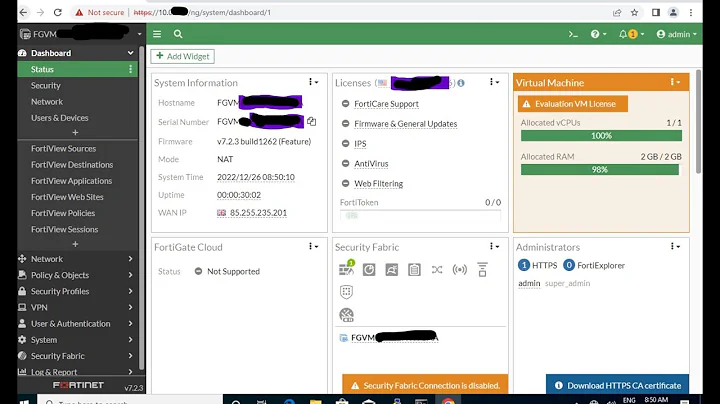Open the CLI console icon
Viewport: 720px width, 404px height.
tap(573, 34)
